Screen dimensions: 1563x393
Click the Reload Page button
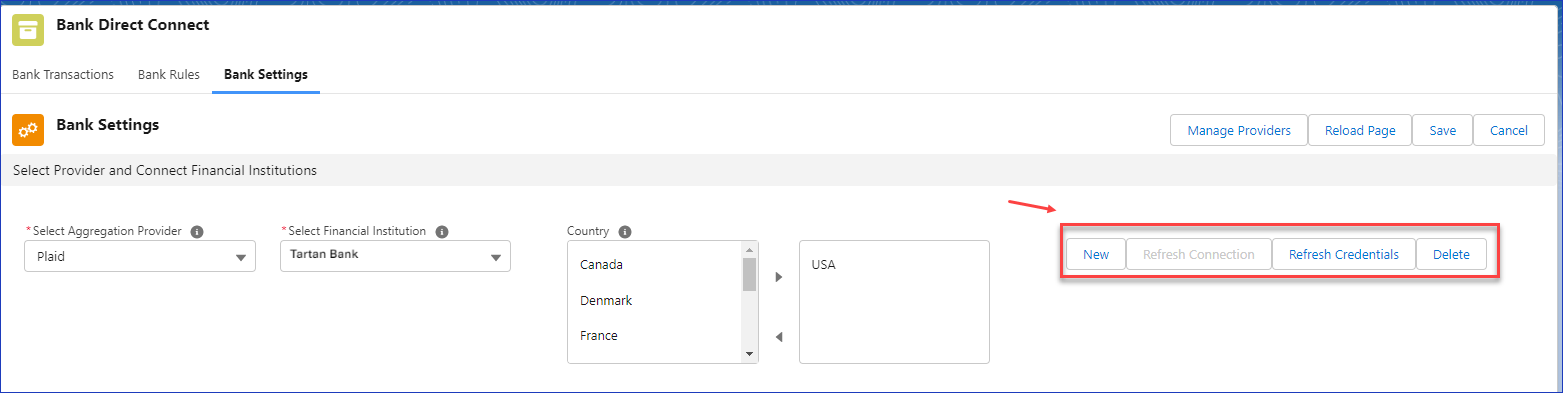1360,130
